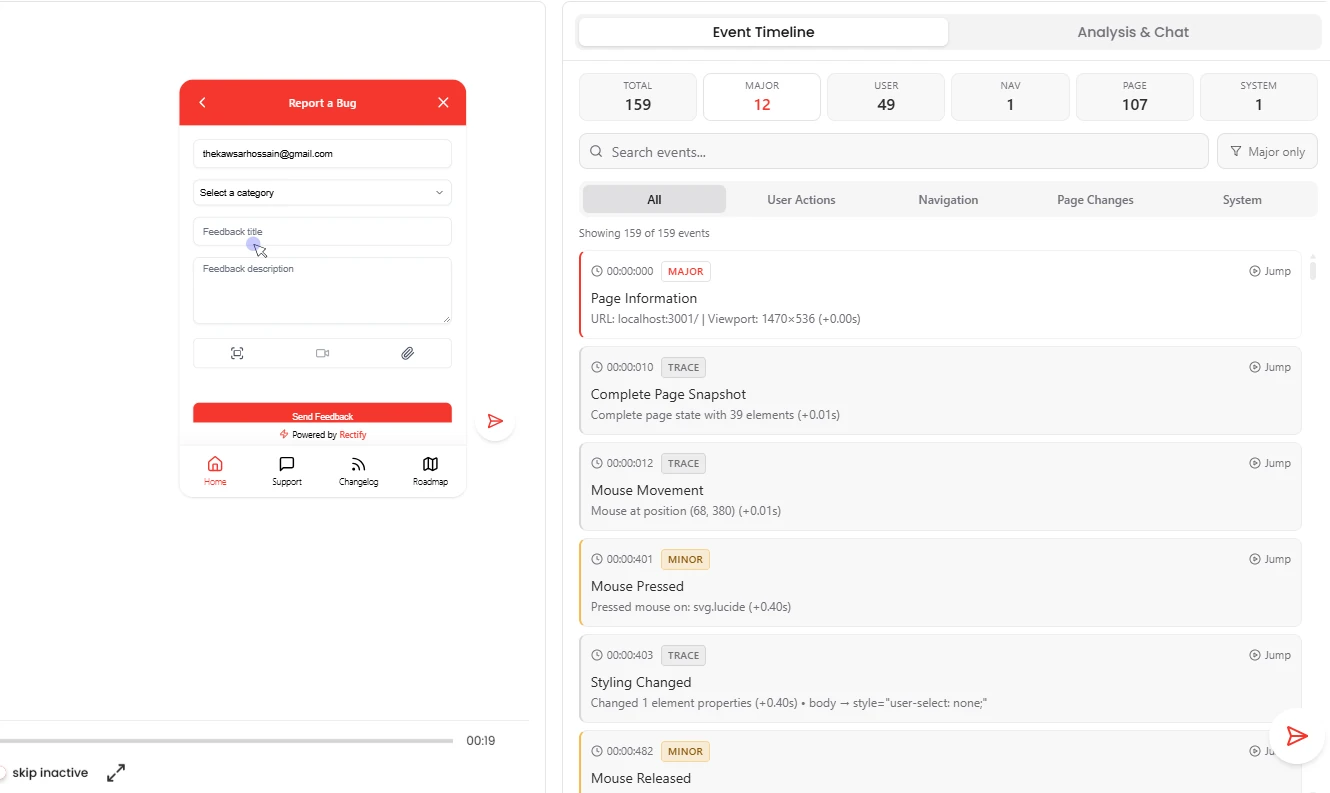
Task: Open the Home tab in widget
Action: click(x=215, y=470)
